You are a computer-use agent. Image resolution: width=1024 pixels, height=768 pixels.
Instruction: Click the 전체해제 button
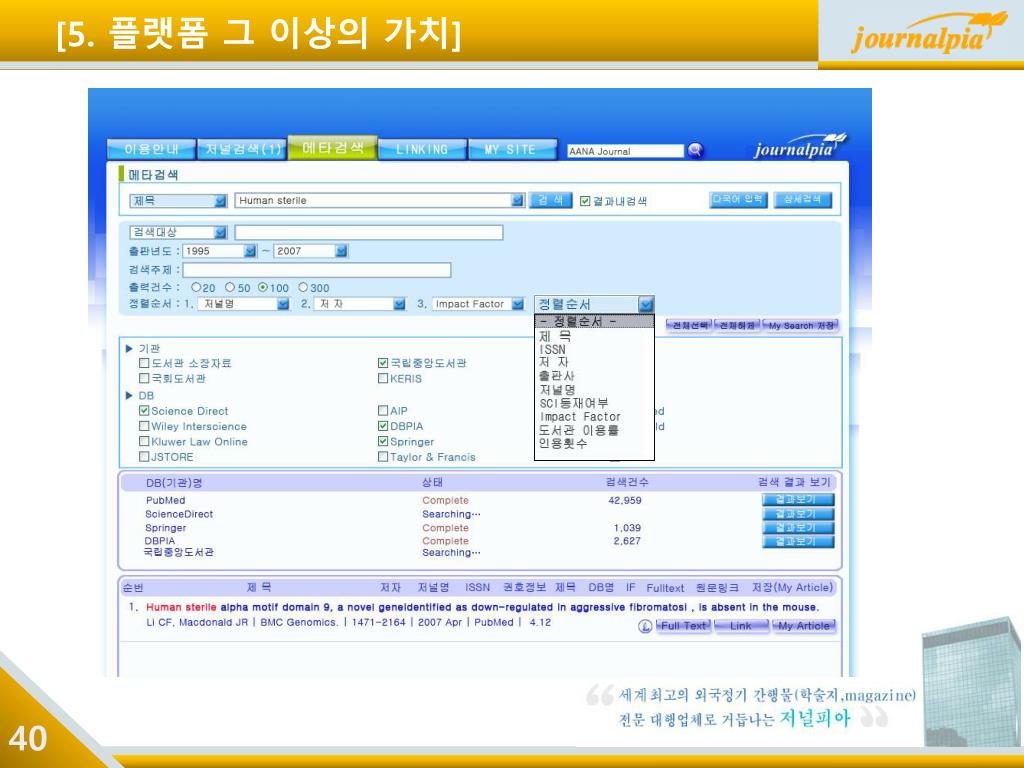[737, 325]
